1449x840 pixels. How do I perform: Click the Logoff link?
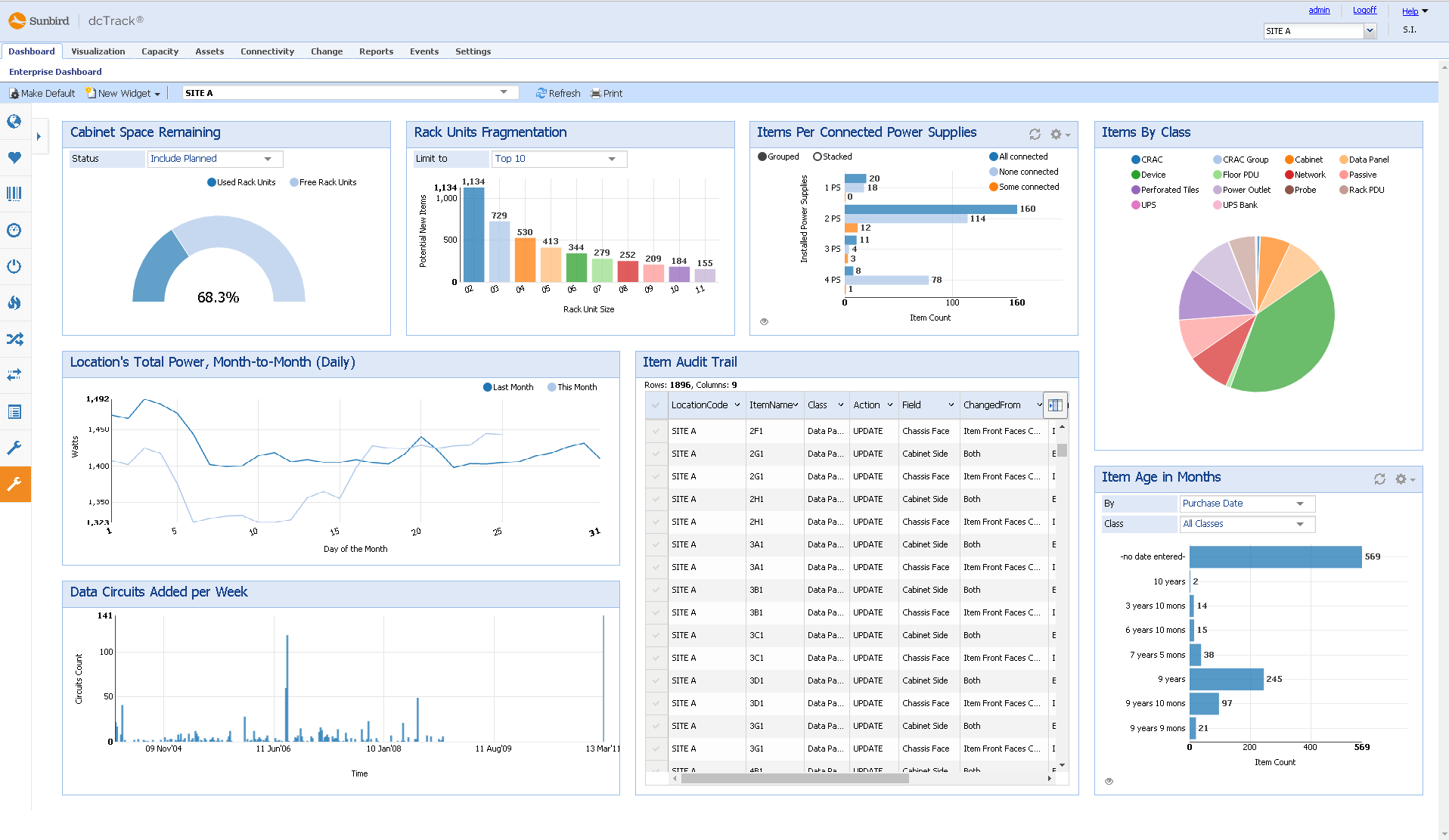[1365, 10]
